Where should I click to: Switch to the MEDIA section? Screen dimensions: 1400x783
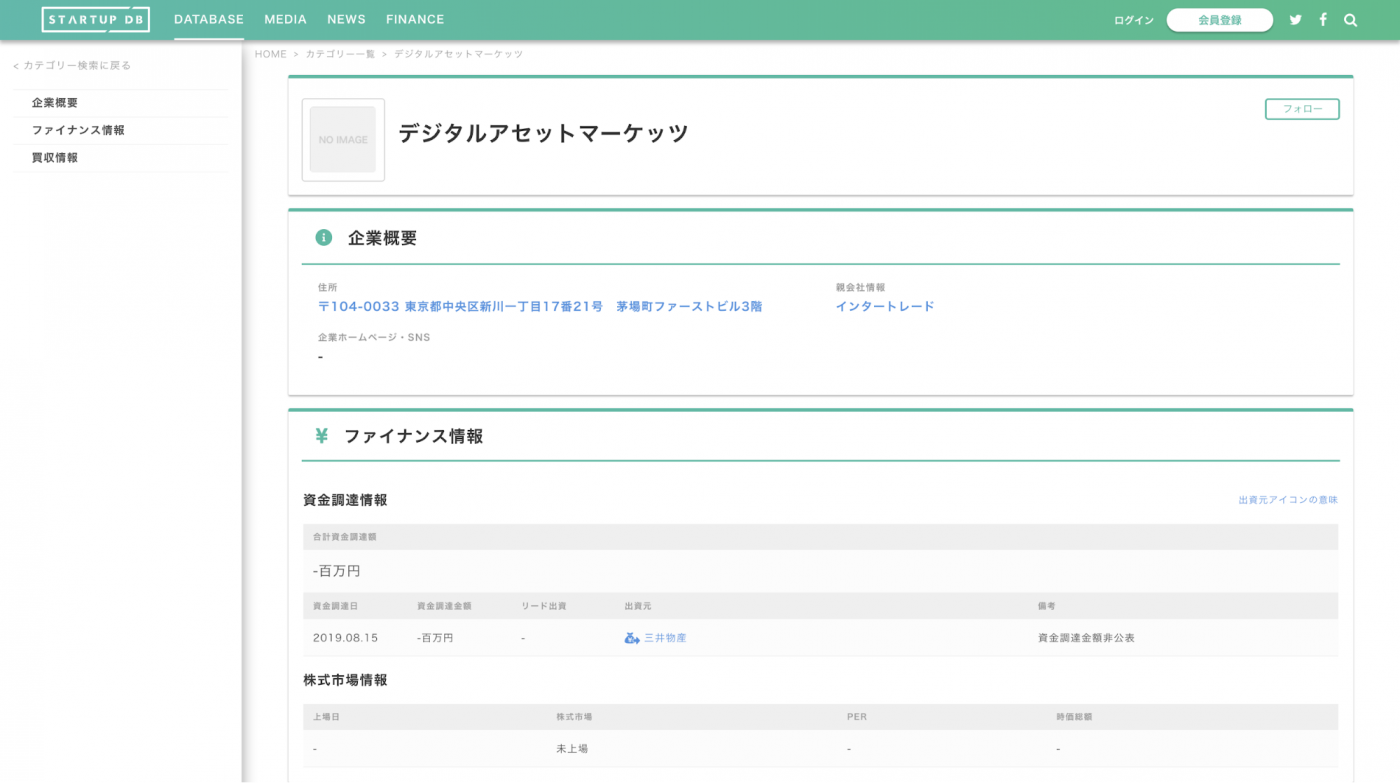pos(285,19)
